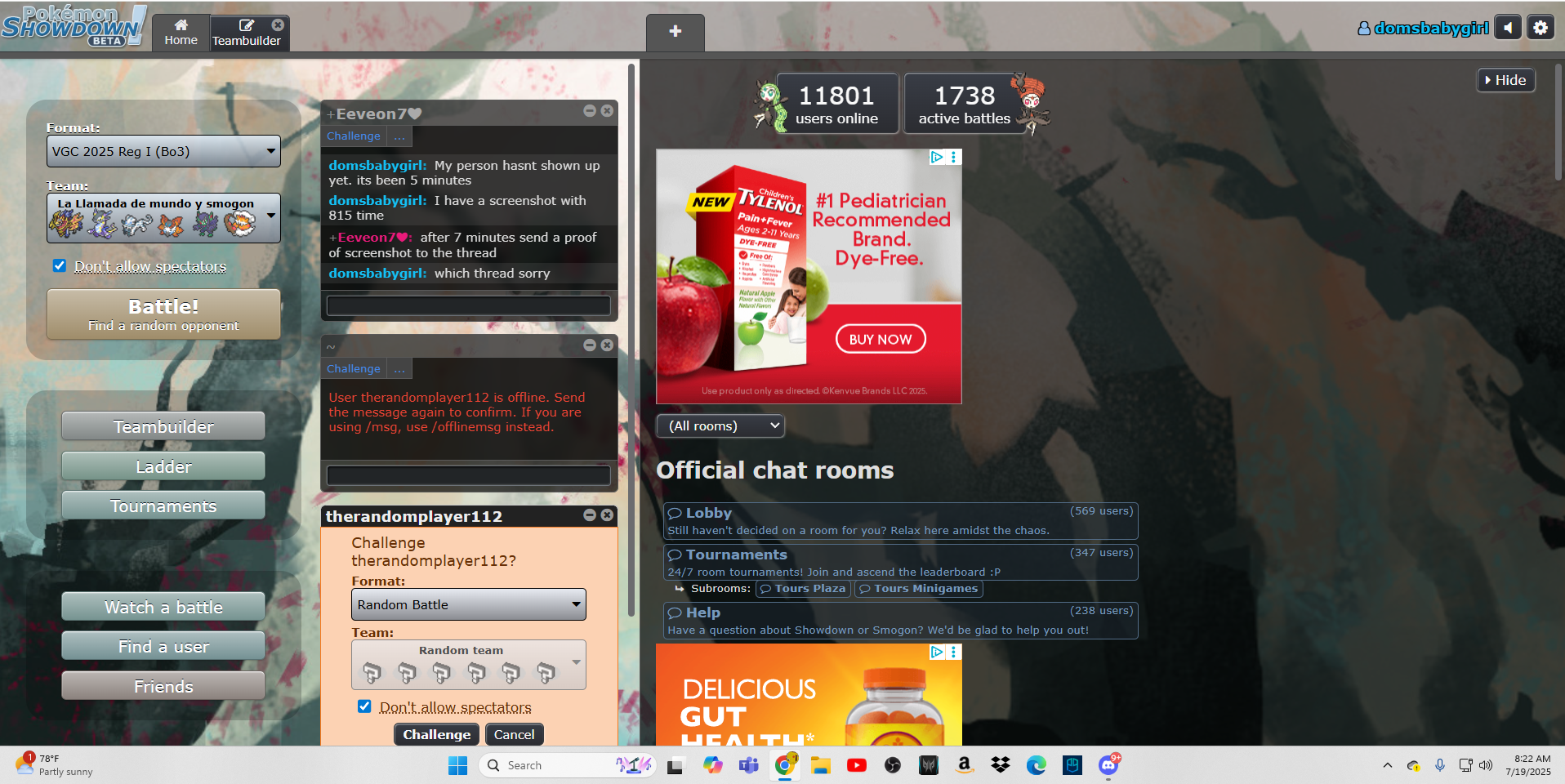Launch Microsoft Teams from taskbar
This screenshot has height=784, width=1565.
748,765
